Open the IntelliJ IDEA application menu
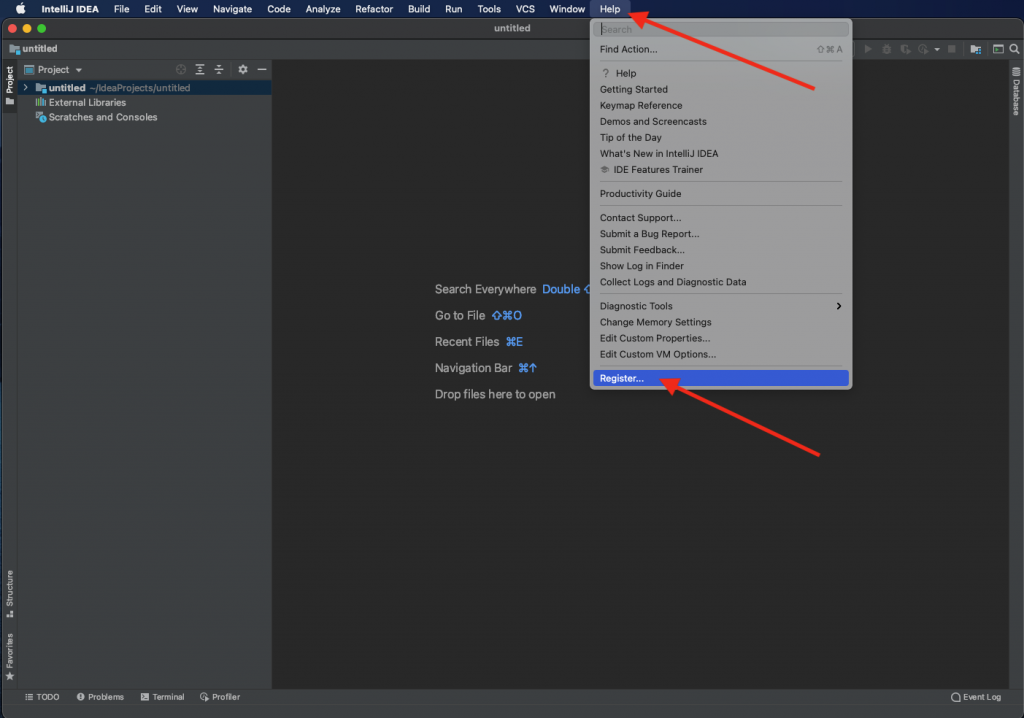 (x=70, y=9)
